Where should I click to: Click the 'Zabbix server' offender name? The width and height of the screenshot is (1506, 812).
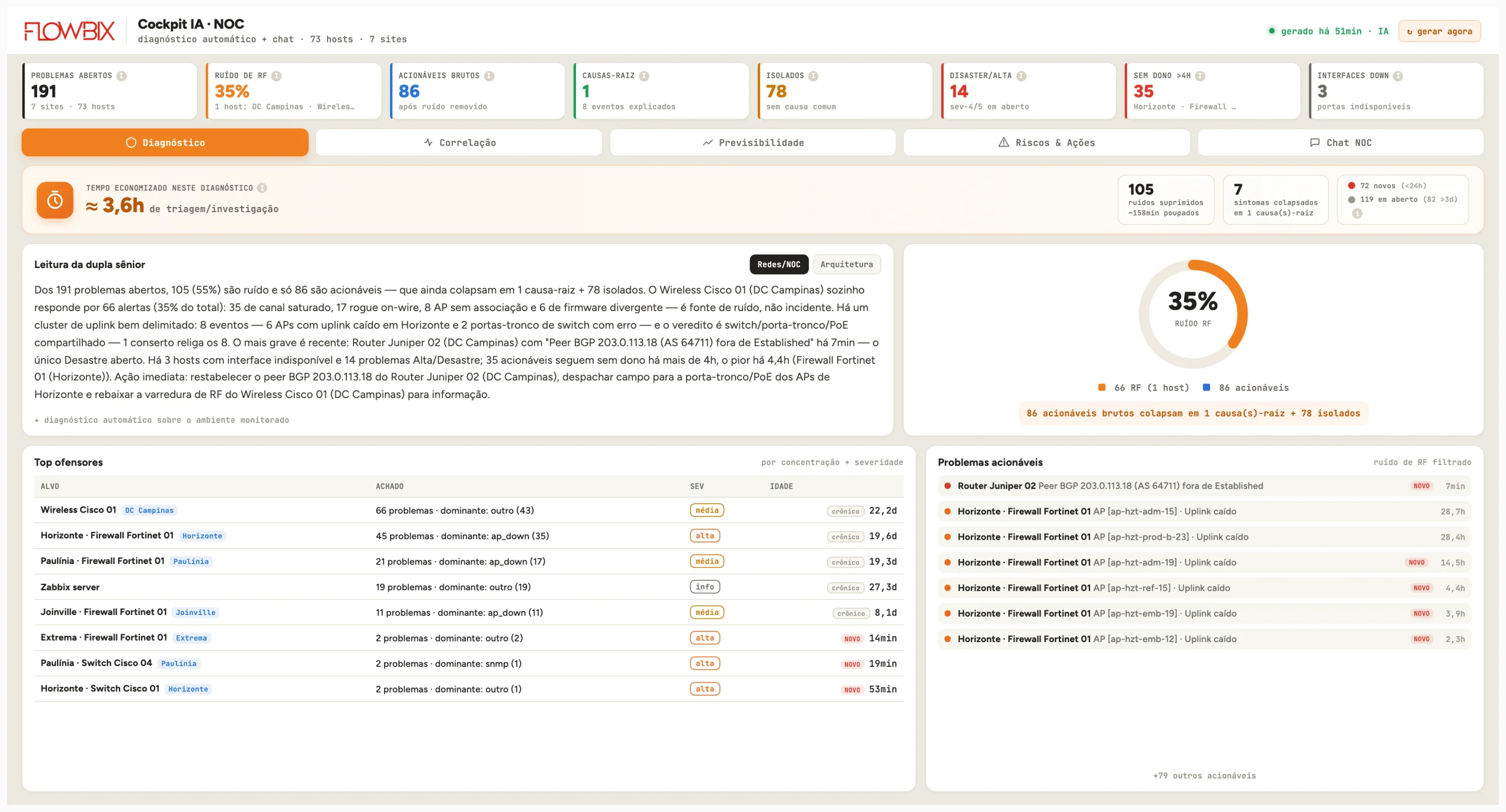pos(70,587)
